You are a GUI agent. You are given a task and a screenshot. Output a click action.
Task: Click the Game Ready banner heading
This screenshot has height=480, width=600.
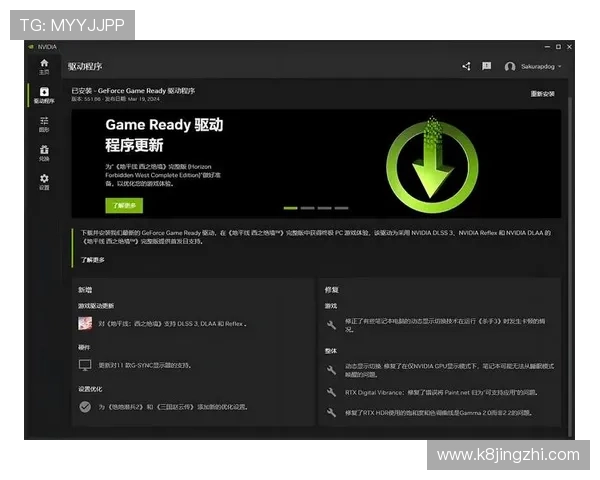pyautogui.click(x=164, y=135)
